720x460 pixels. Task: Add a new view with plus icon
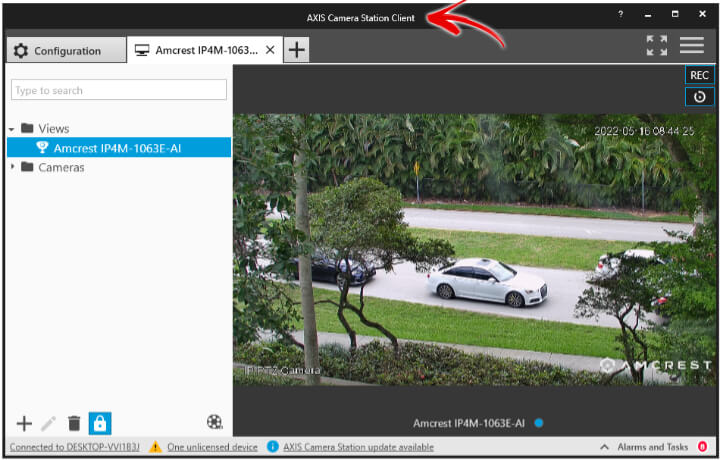click(x=25, y=424)
